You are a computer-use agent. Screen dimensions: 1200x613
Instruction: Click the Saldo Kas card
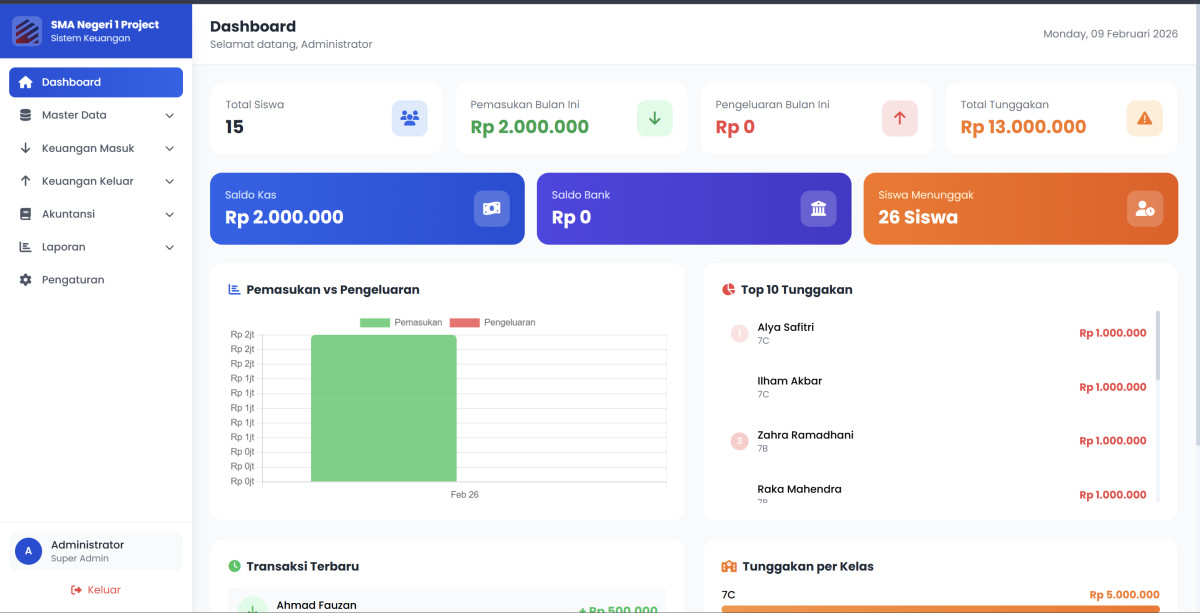point(367,209)
